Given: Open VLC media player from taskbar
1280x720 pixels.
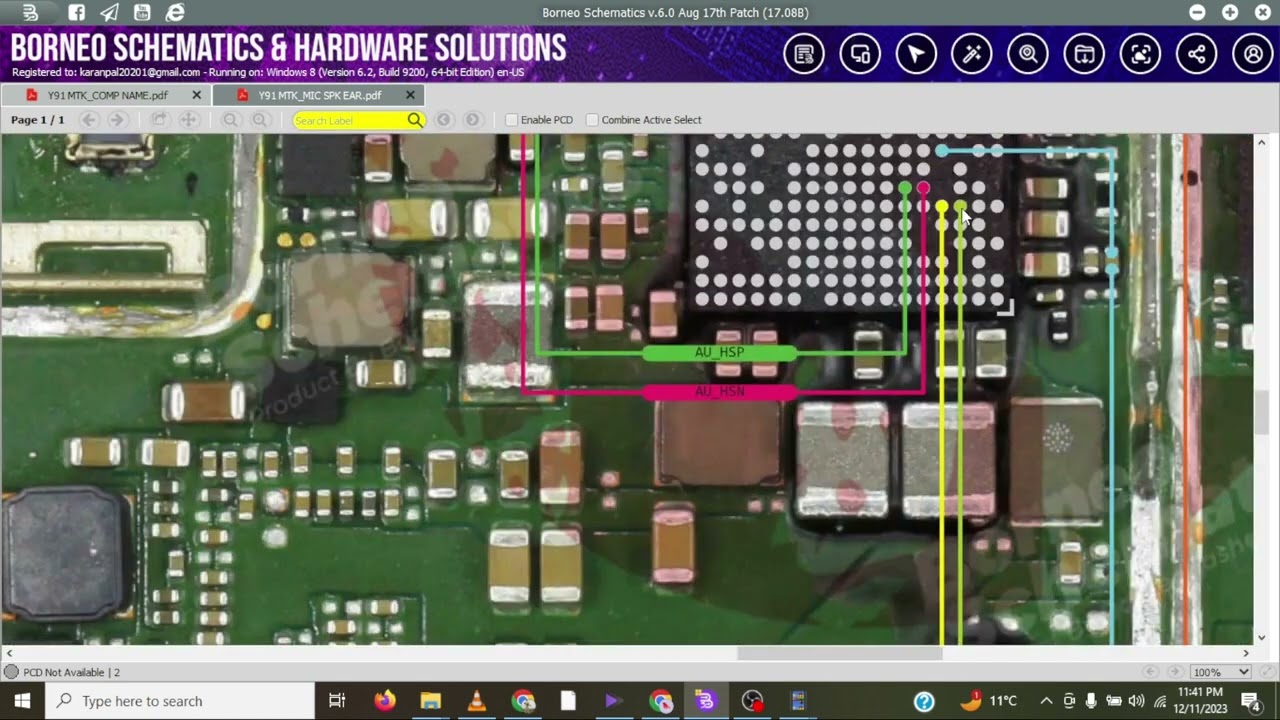Looking at the screenshot, I should (x=477, y=701).
